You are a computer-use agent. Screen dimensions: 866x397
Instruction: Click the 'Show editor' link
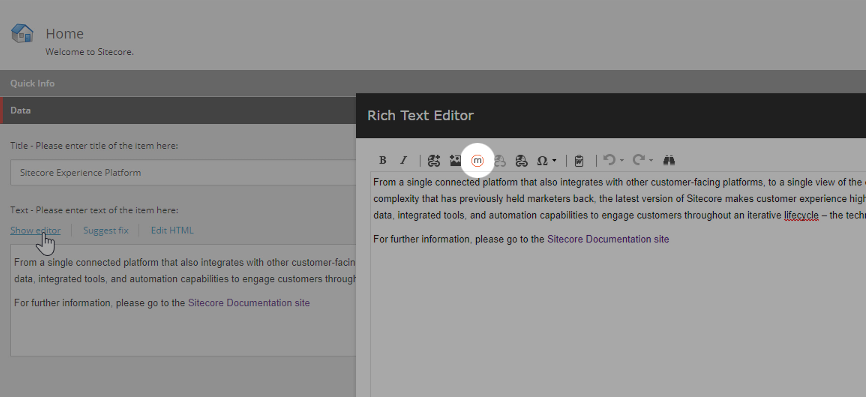point(35,230)
